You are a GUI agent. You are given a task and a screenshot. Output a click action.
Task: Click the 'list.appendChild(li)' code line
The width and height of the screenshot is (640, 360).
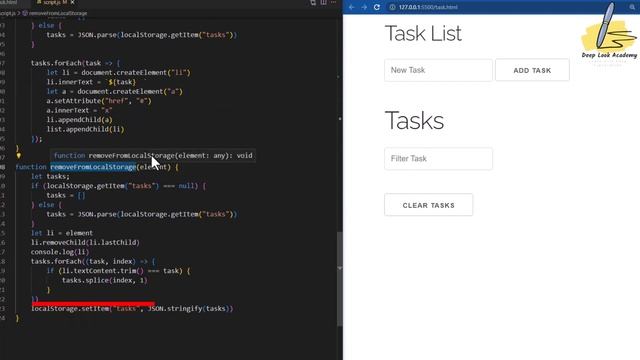[x=85, y=129]
